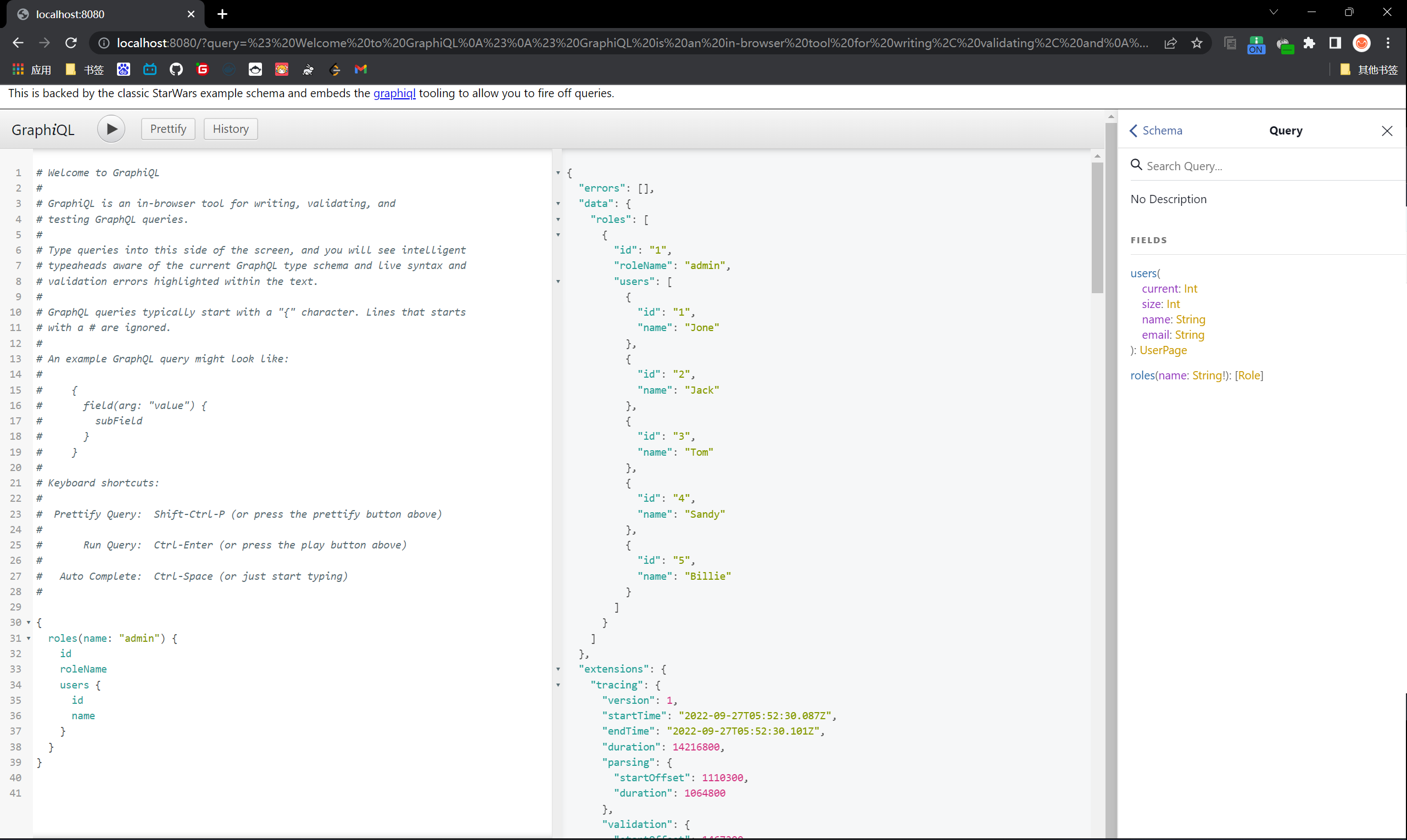
Task: Open the UserPage type documentation
Action: 1163,350
